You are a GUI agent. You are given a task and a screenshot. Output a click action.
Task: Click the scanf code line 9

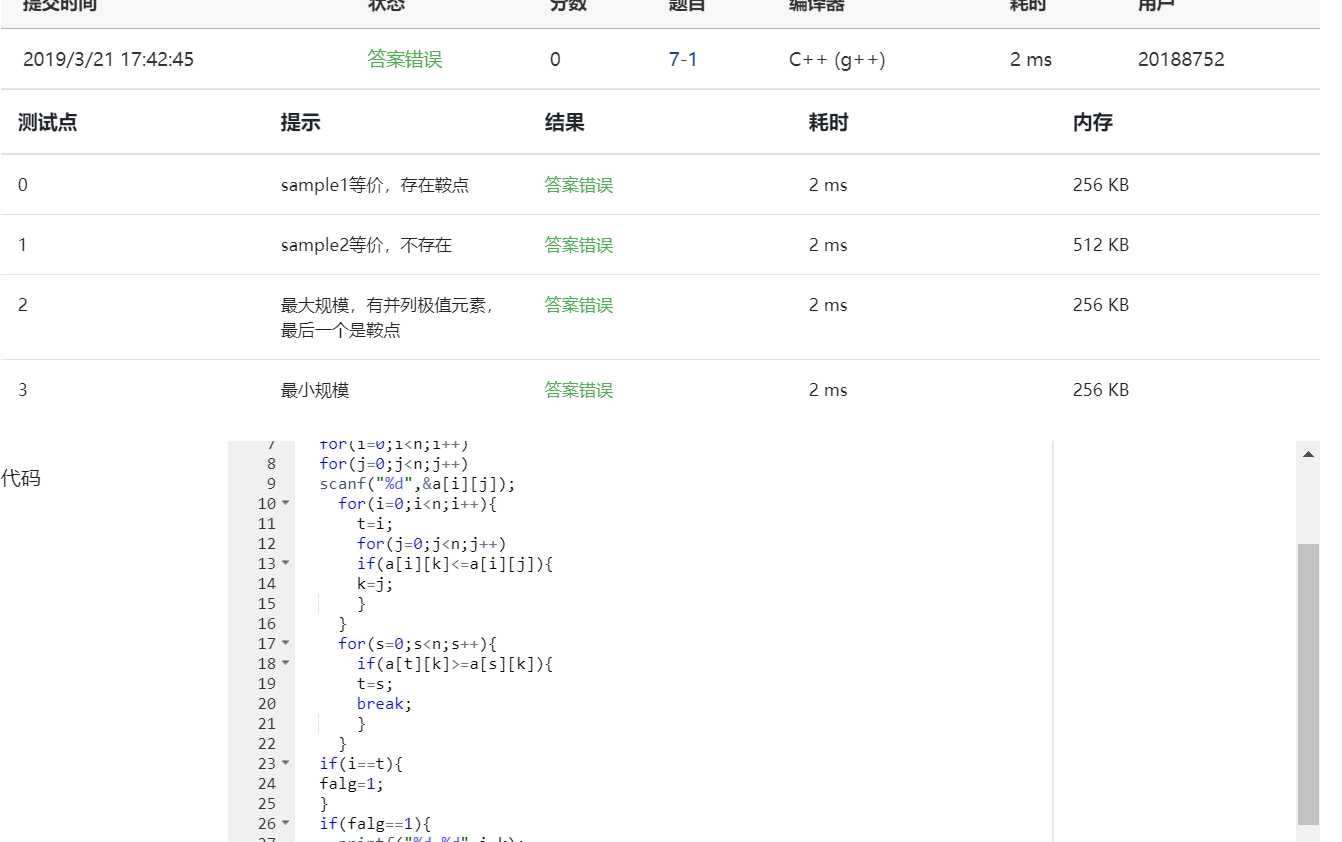pos(417,483)
